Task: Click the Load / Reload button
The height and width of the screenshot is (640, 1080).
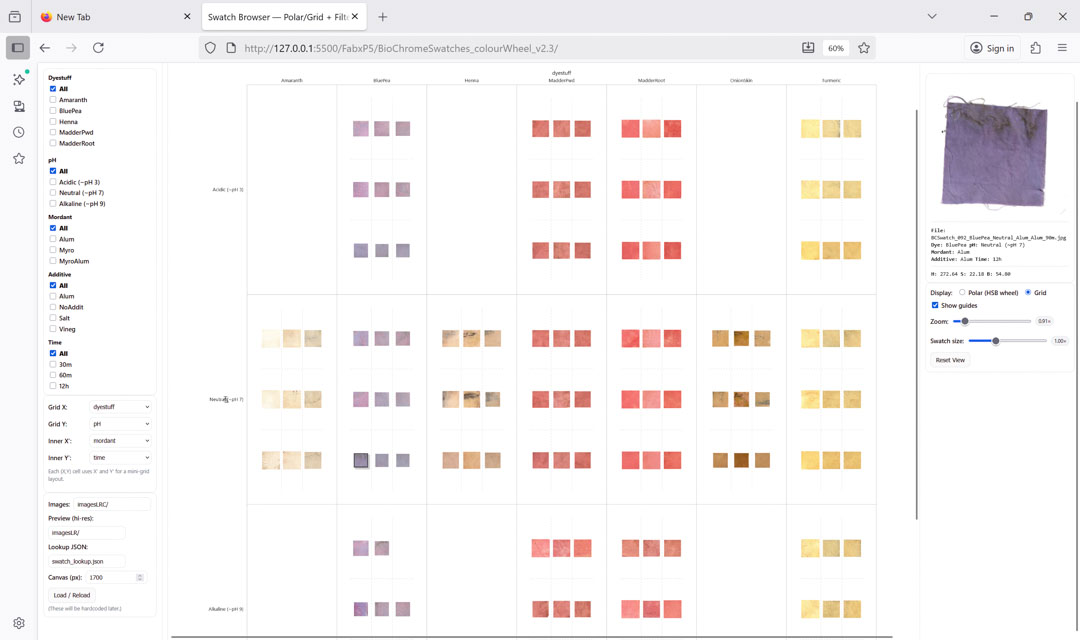Action: 72,595
